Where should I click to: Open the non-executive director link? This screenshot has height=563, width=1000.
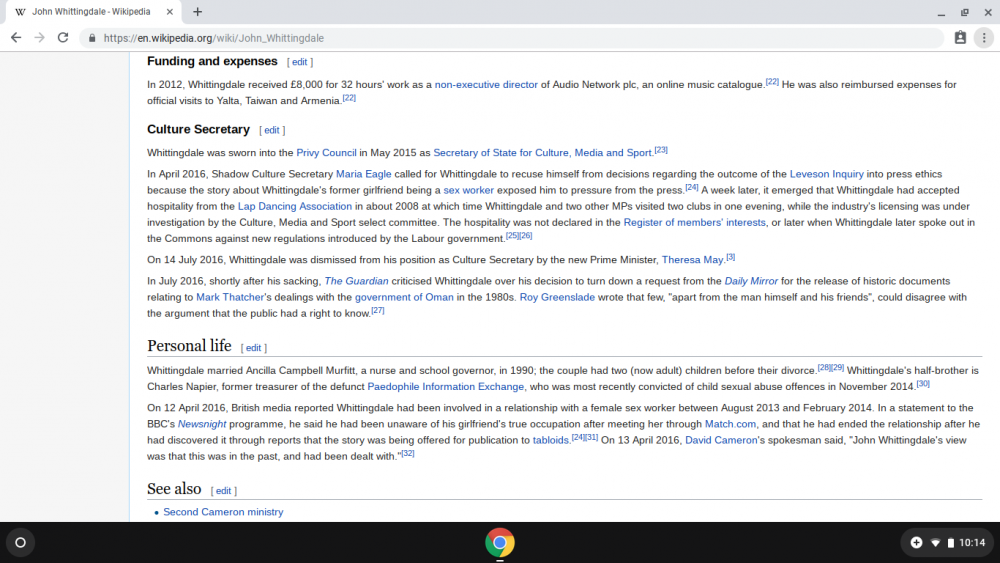pos(486,85)
